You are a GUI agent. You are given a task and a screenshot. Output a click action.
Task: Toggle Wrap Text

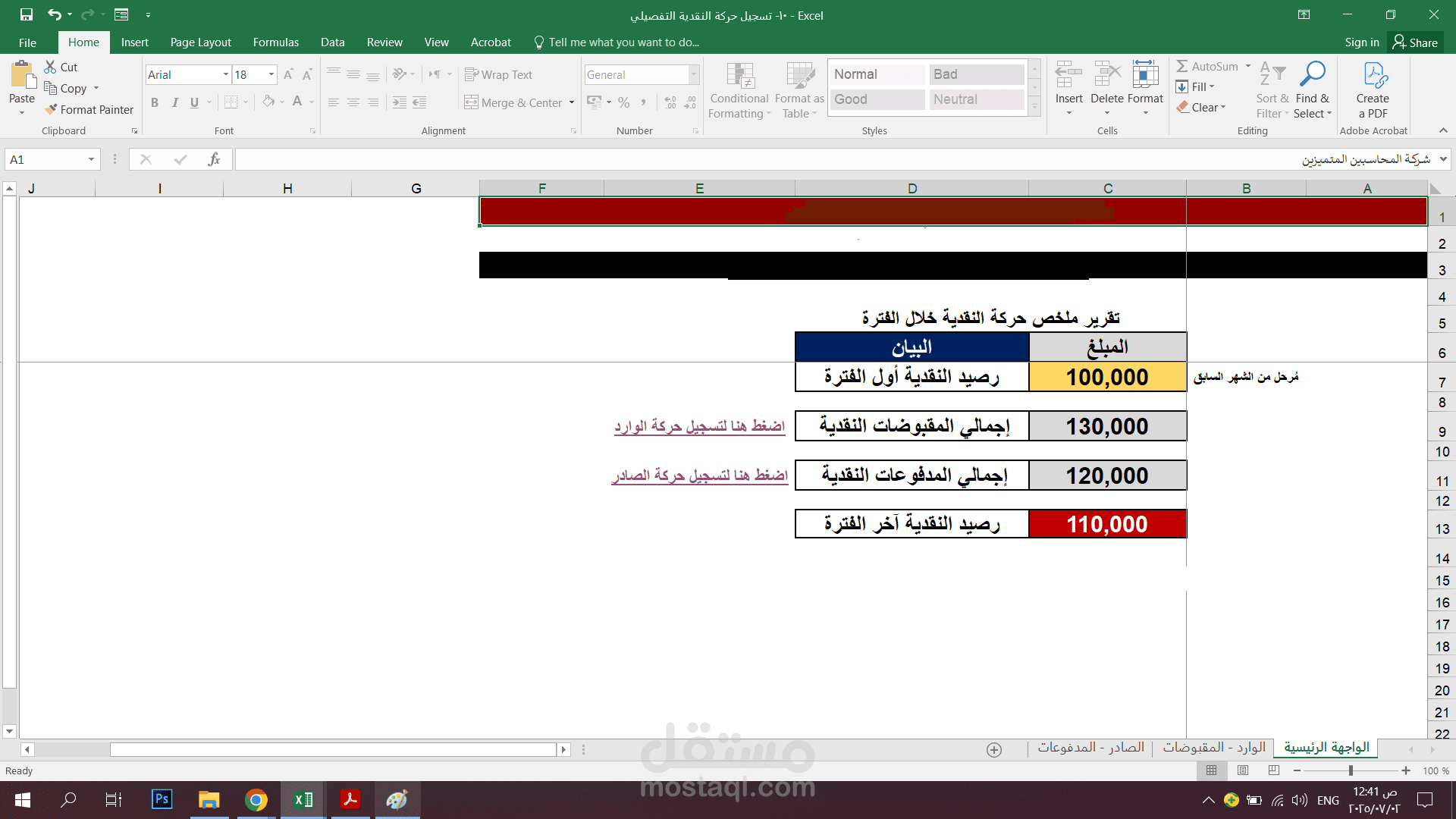[x=498, y=74]
